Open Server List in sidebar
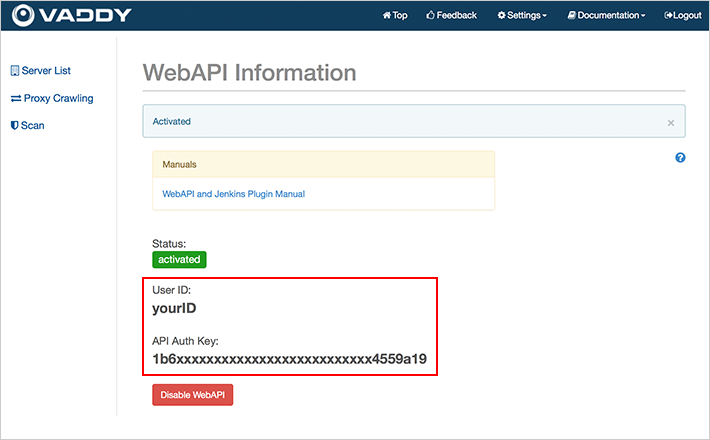 [x=41, y=71]
